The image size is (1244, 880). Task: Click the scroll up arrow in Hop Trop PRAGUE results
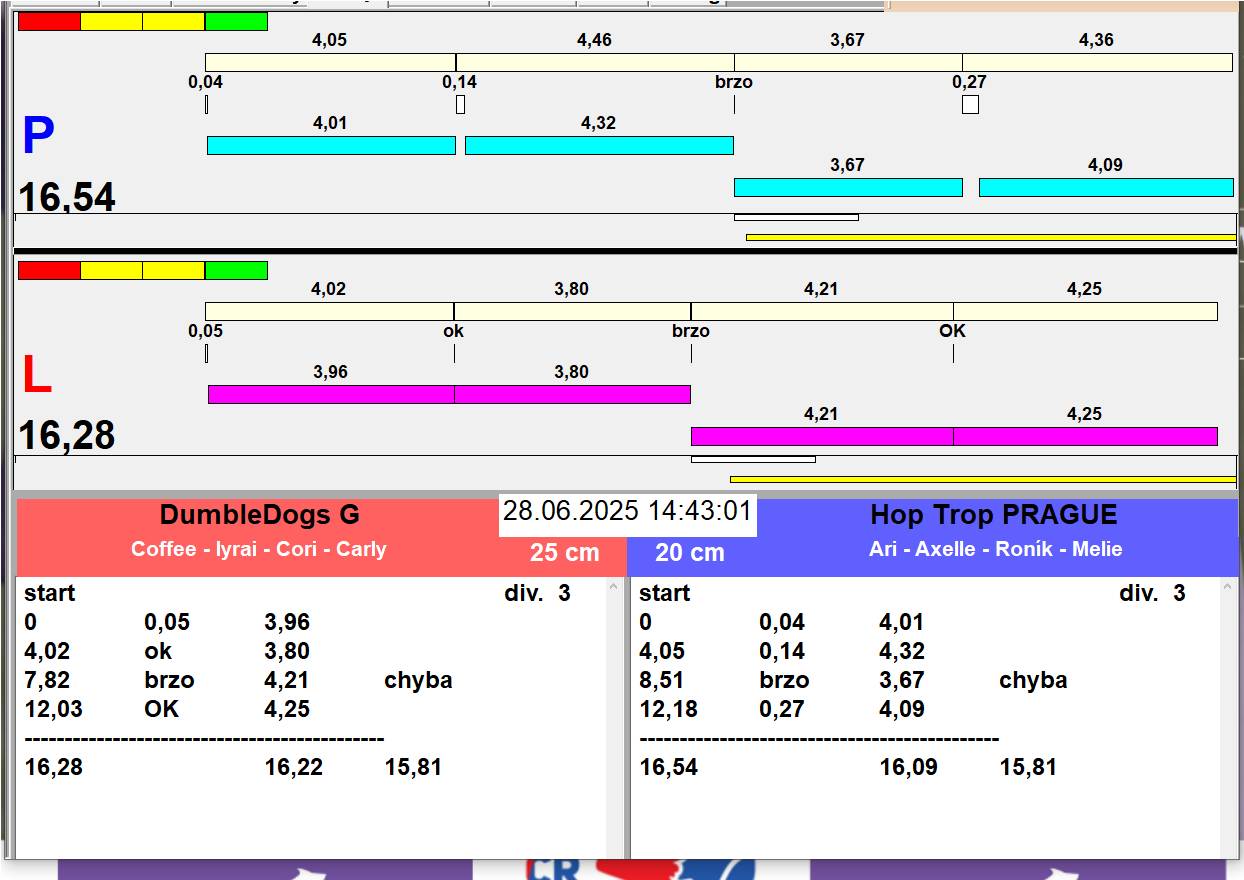(x=1229, y=589)
